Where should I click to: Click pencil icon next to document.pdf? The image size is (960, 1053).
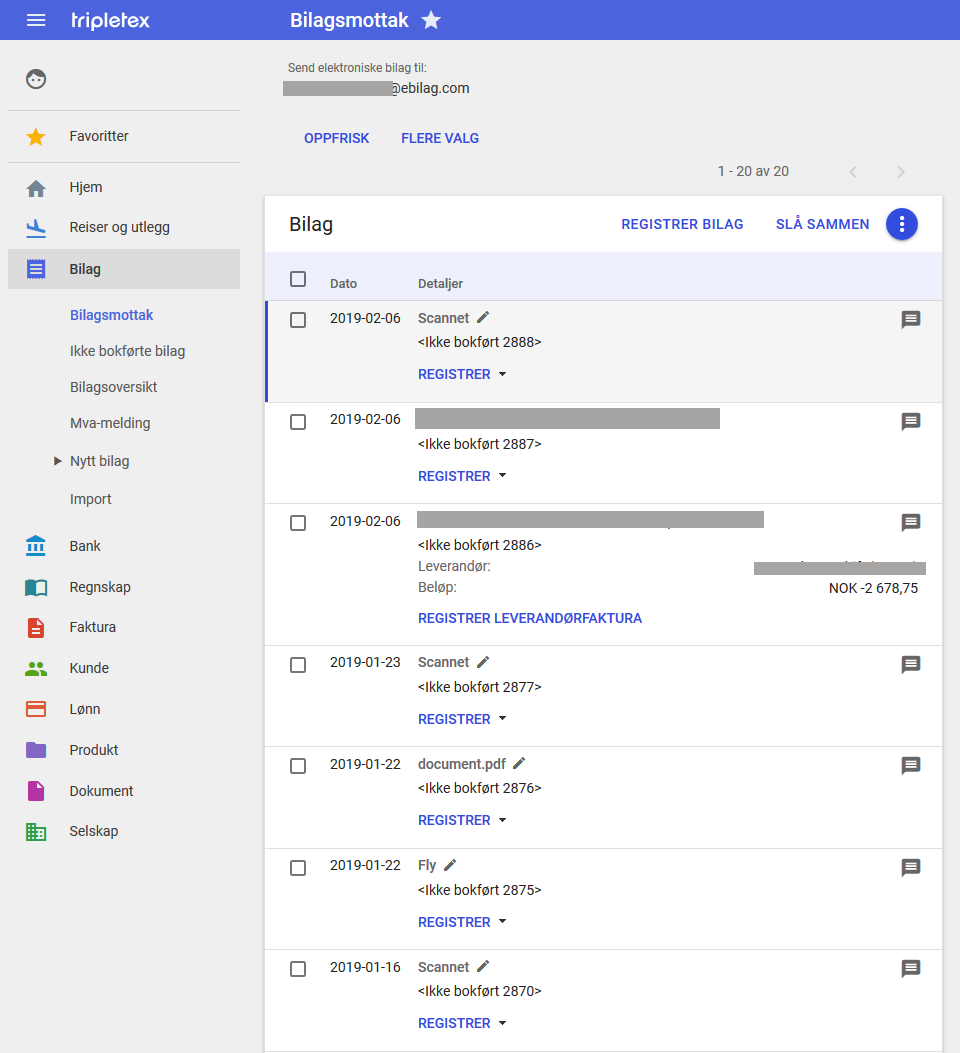click(x=519, y=764)
